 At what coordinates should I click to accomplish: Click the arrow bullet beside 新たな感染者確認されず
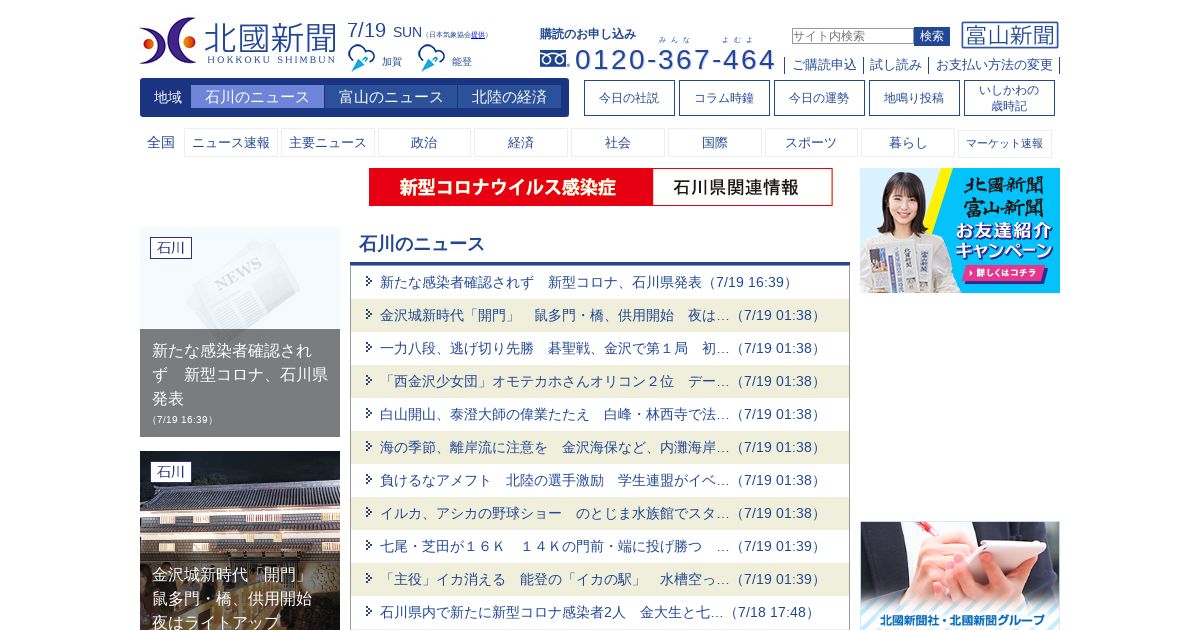click(369, 281)
